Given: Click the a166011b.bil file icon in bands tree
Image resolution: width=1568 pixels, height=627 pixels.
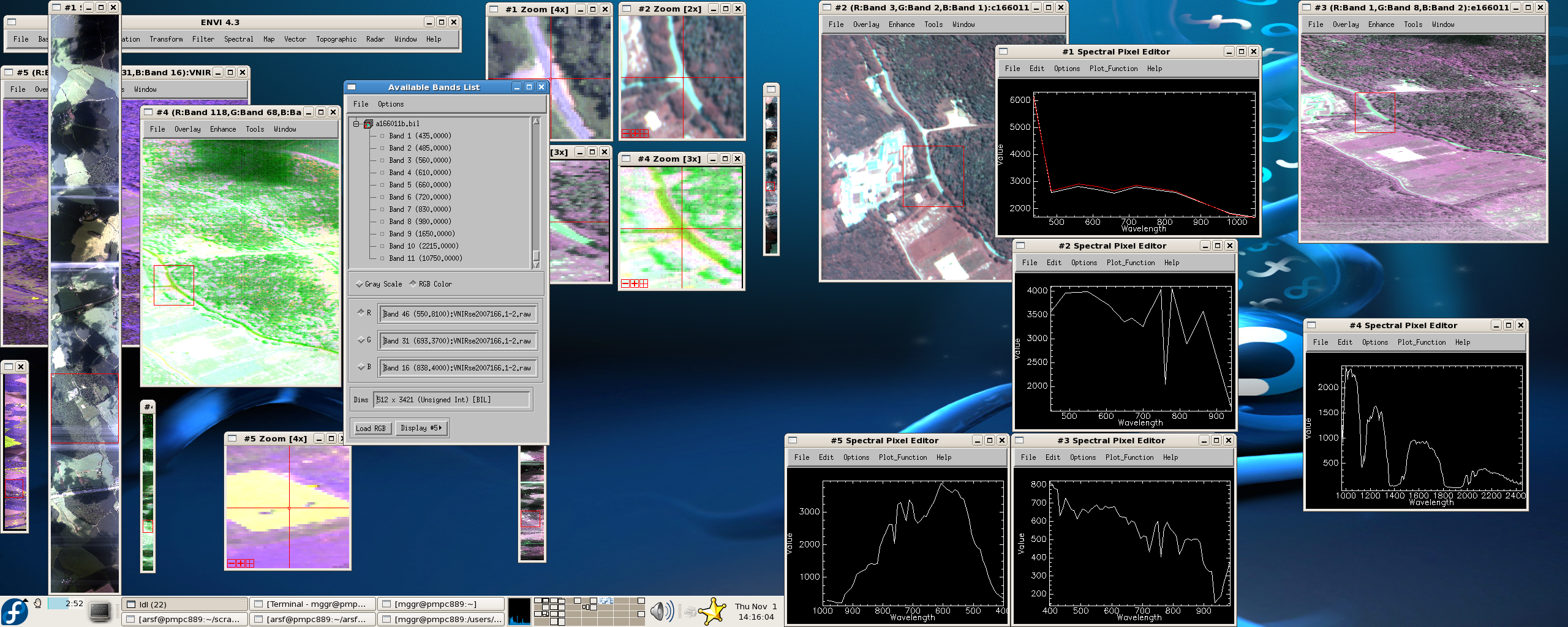Looking at the screenshot, I should coord(368,124).
